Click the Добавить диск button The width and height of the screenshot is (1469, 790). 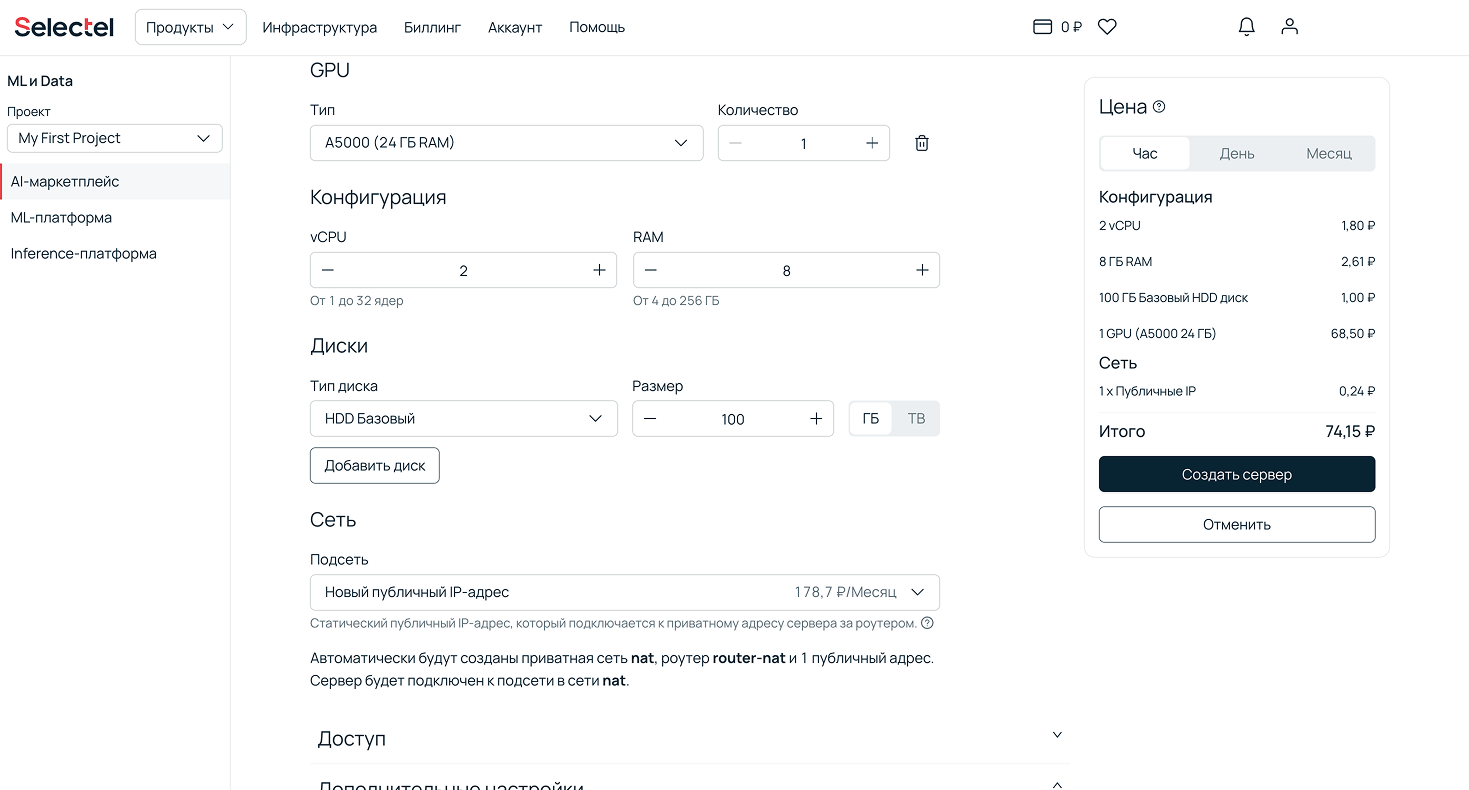375,466
